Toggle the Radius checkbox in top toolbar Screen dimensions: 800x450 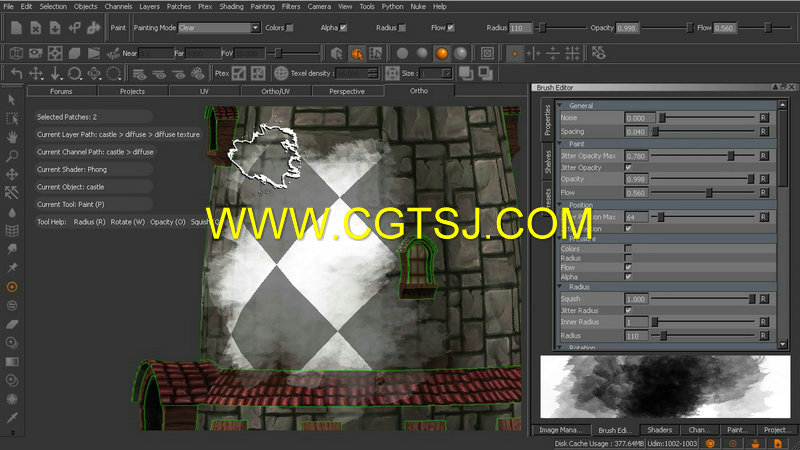(402, 28)
